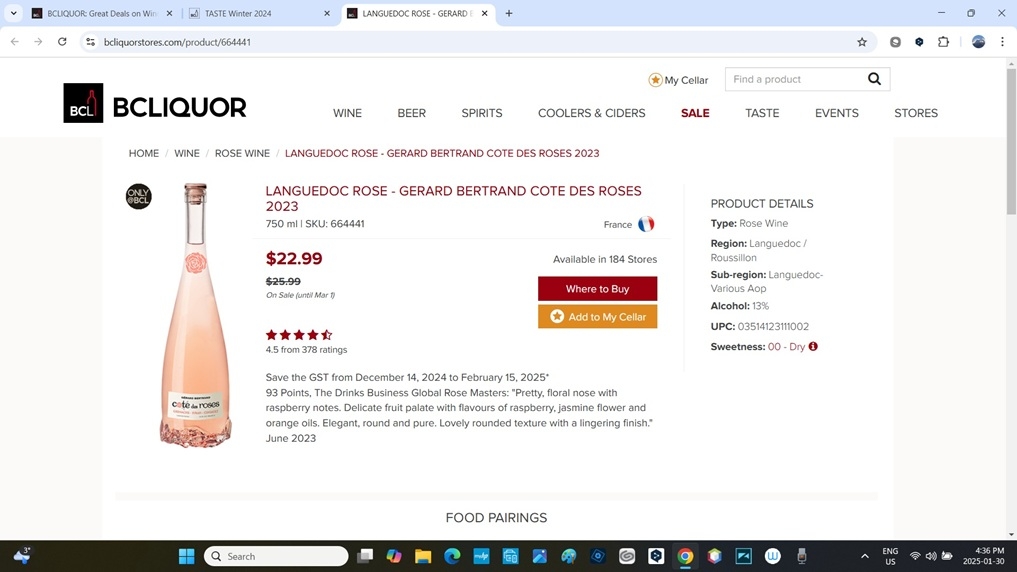Viewport: 1017px width, 572px height.
Task: Open the SALE menu item
Action: click(695, 113)
